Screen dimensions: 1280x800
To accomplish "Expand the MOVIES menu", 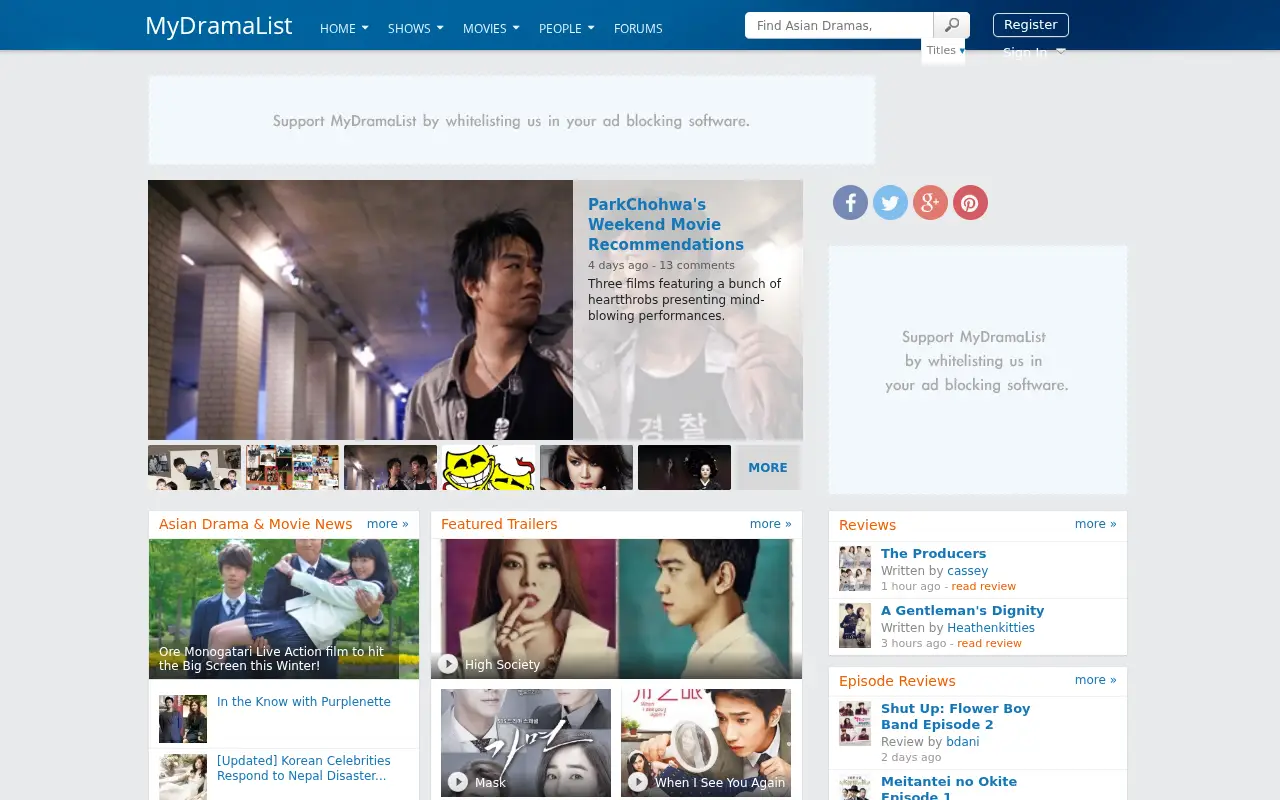I will pos(491,28).
